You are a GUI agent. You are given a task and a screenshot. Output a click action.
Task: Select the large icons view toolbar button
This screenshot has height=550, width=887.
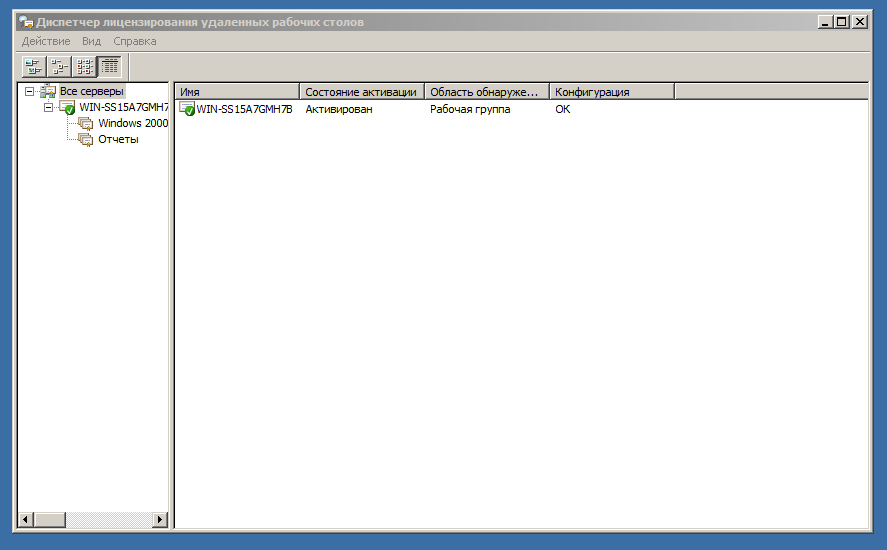tap(34, 67)
